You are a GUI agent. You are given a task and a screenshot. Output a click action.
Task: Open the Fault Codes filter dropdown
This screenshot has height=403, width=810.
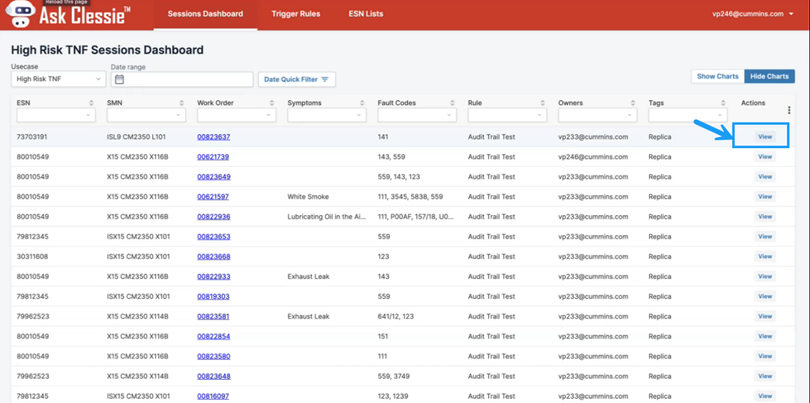click(x=417, y=115)
